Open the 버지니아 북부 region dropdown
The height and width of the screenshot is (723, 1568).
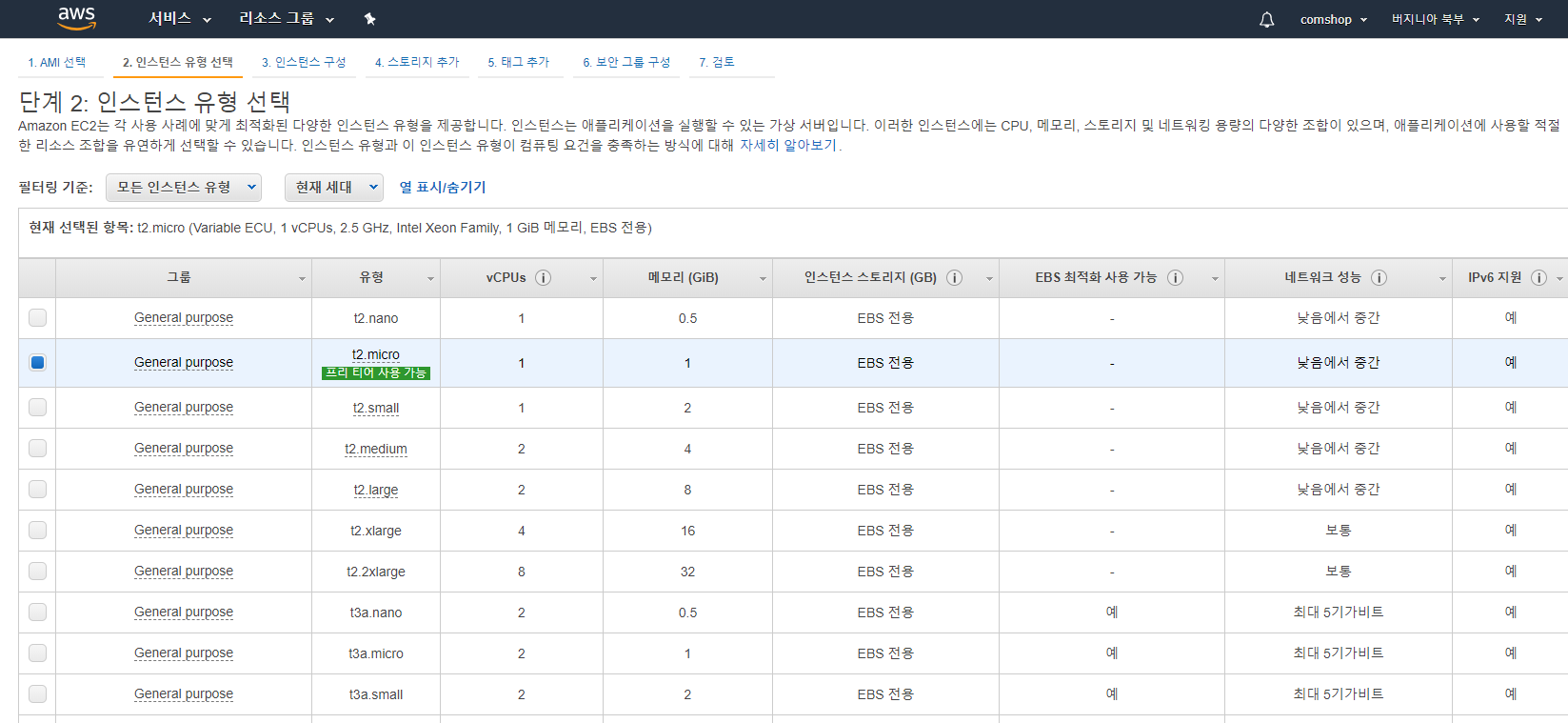[x=1436, y=19]
